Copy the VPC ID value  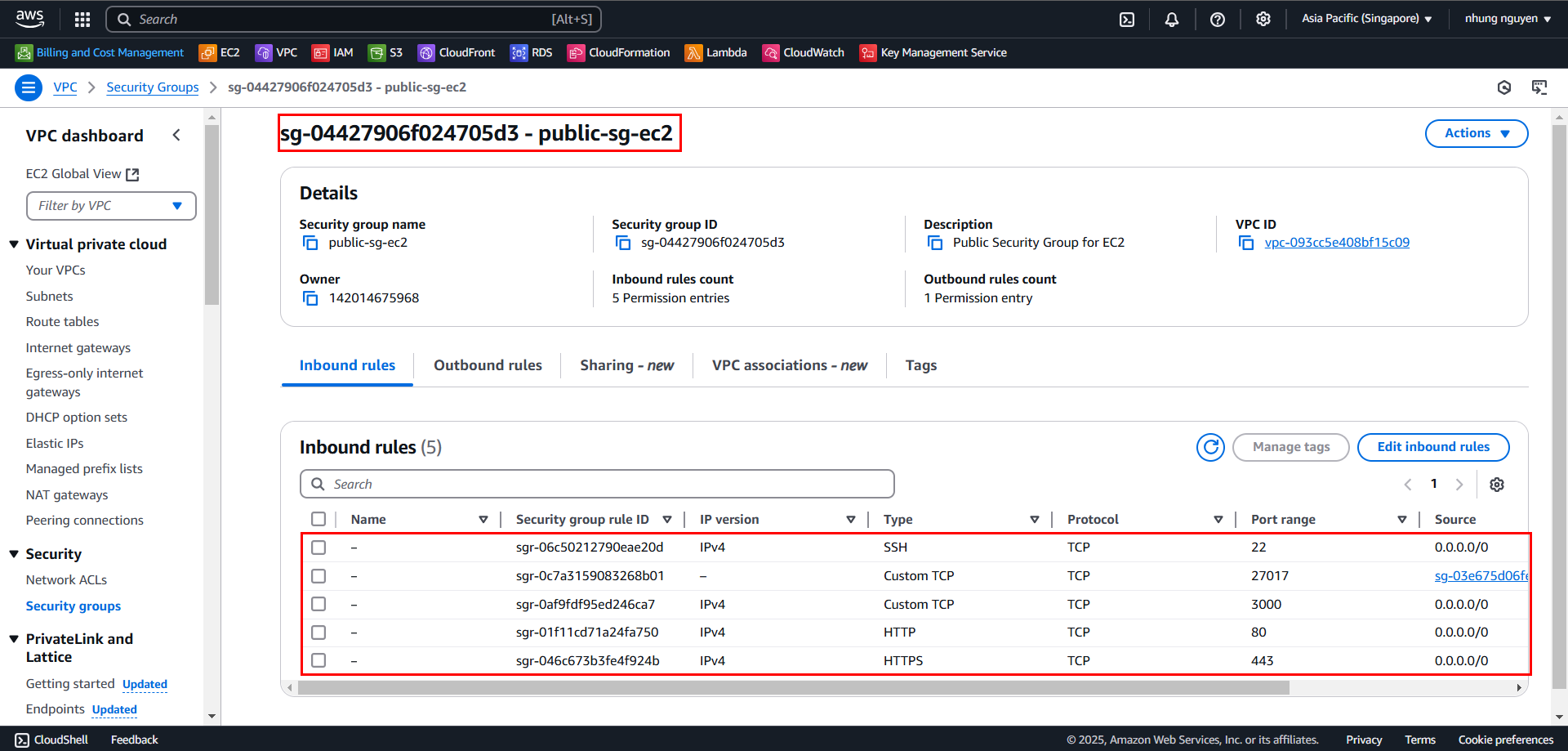1246,243
